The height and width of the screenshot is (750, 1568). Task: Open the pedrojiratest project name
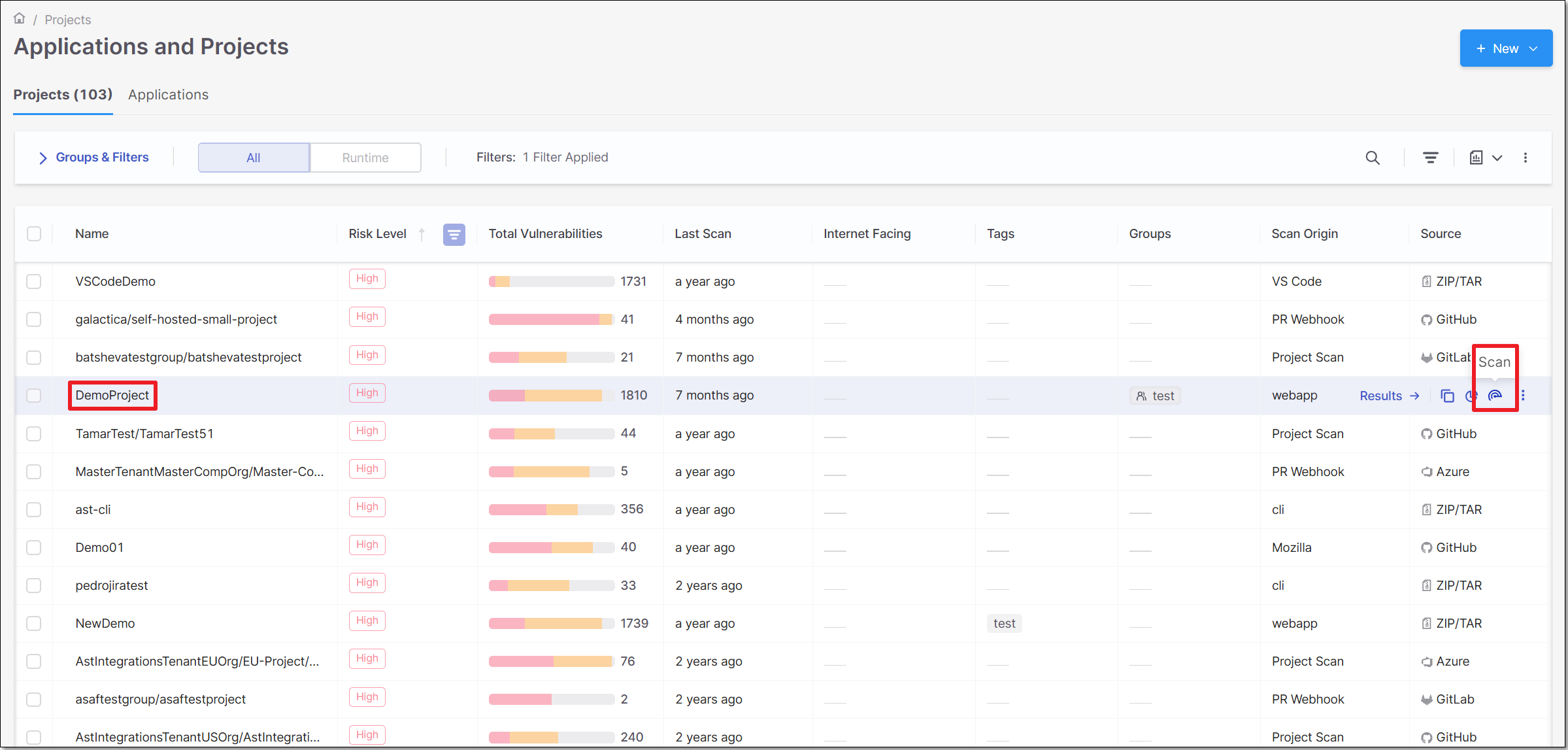click(x=112, y=586)
